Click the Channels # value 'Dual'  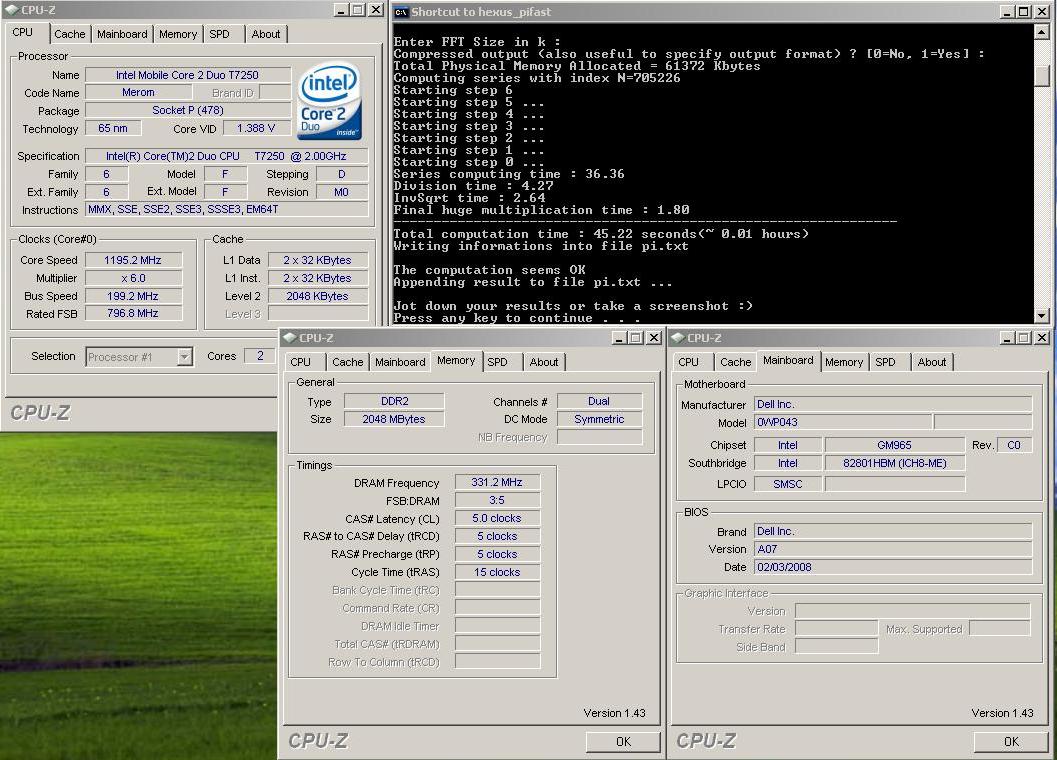click(x=599, y=401)
